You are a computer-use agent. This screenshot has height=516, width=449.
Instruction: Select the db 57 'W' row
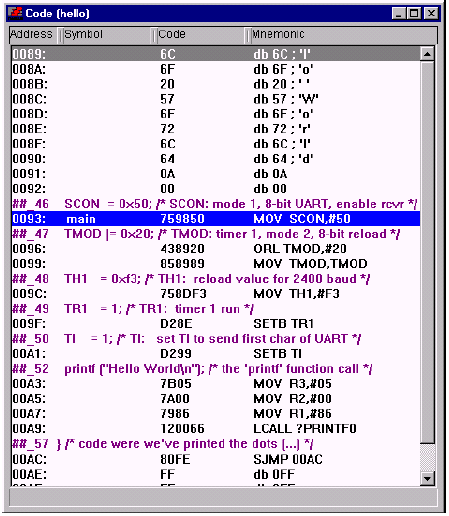pos(216,99)
